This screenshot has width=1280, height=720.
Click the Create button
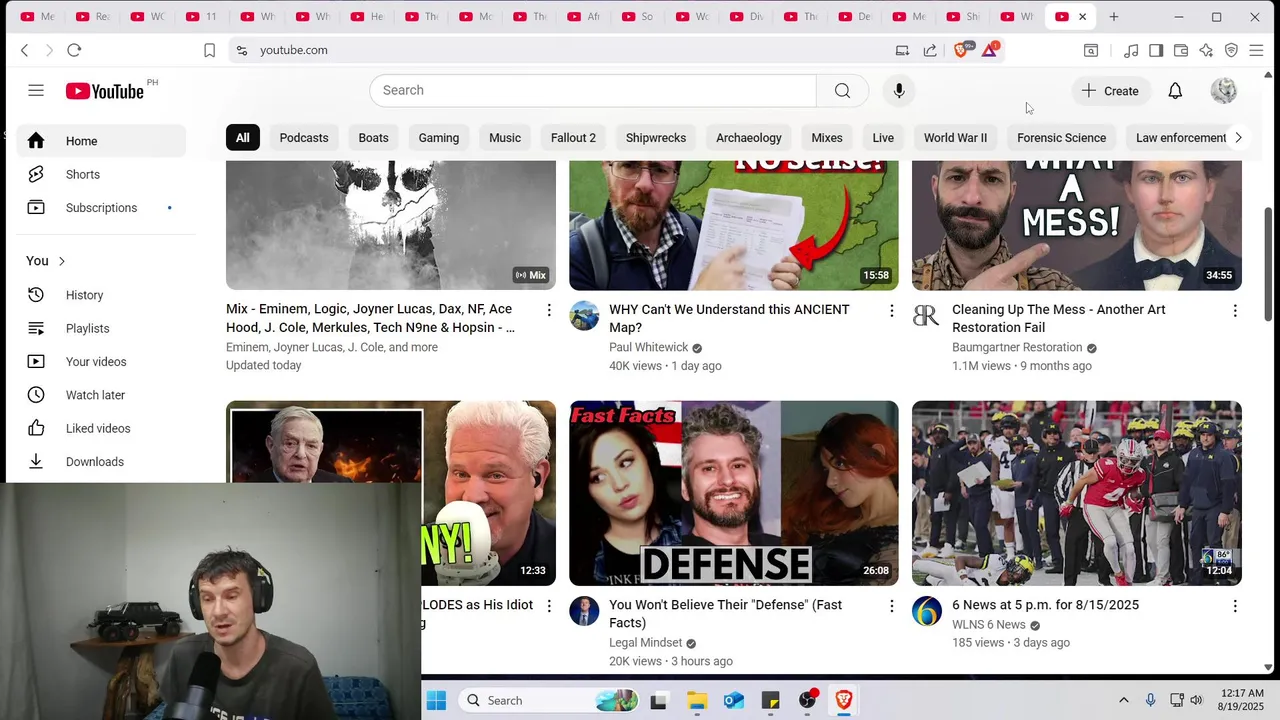pyautogui.click(x=1110, y=91)
